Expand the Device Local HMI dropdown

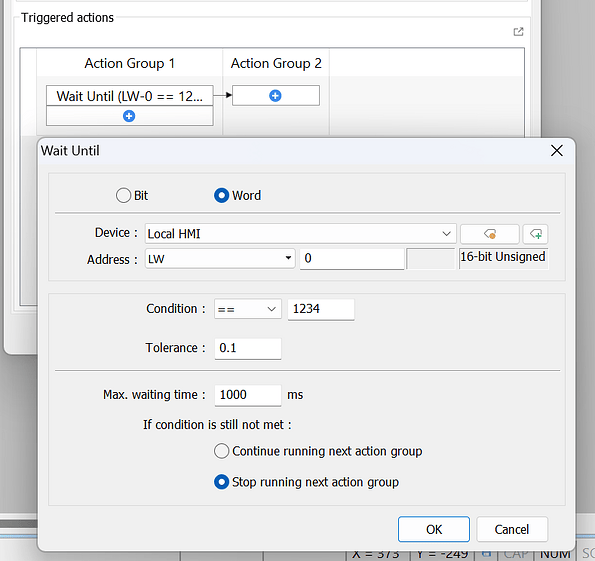tap(300, 234)
